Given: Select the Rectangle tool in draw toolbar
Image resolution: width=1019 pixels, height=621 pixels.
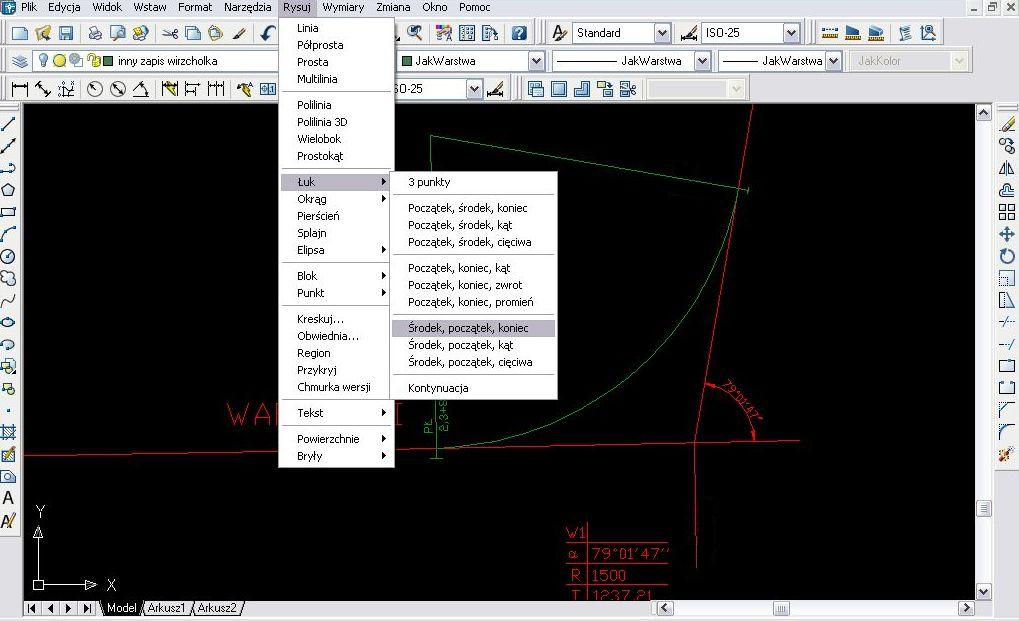Looking at the screenshot, I should pyautogui.click(x=8, y=212).
